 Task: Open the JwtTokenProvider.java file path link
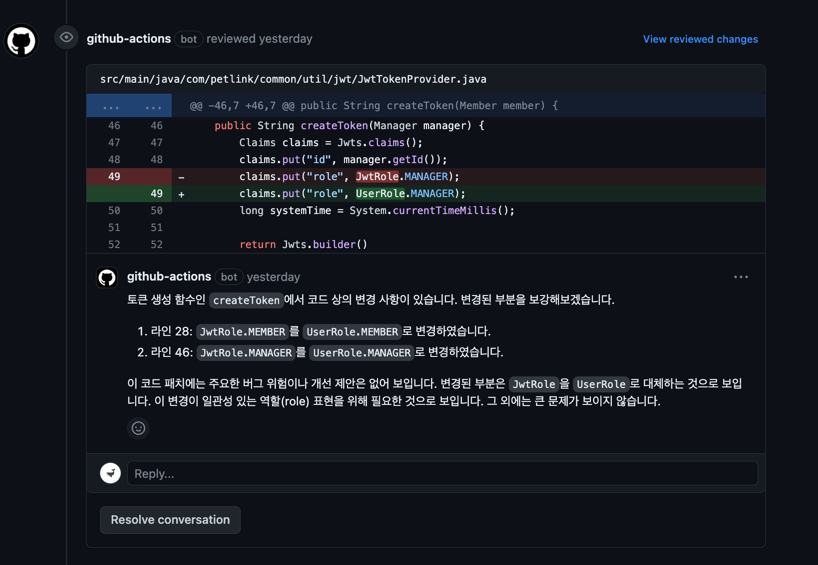pyautogui.click(x=293, y=79)
